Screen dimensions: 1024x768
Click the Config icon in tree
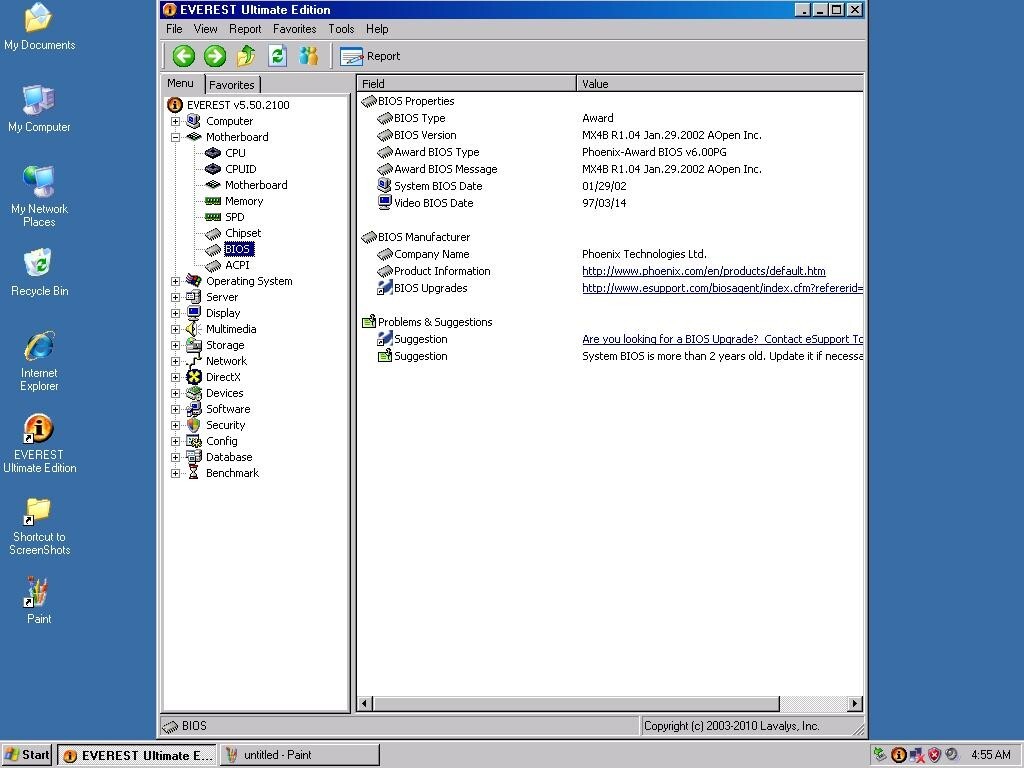coord(194,441)
